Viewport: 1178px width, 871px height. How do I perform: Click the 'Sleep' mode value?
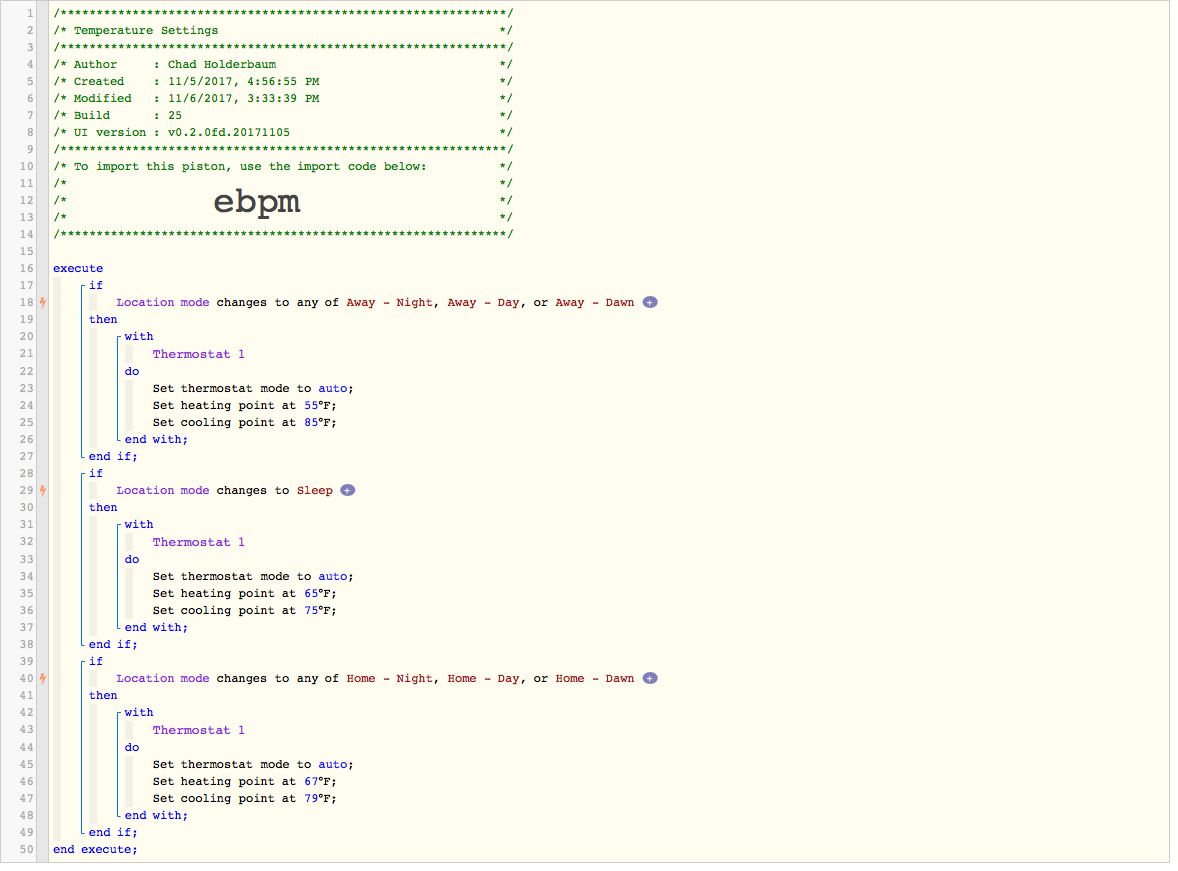pos(315,490)
